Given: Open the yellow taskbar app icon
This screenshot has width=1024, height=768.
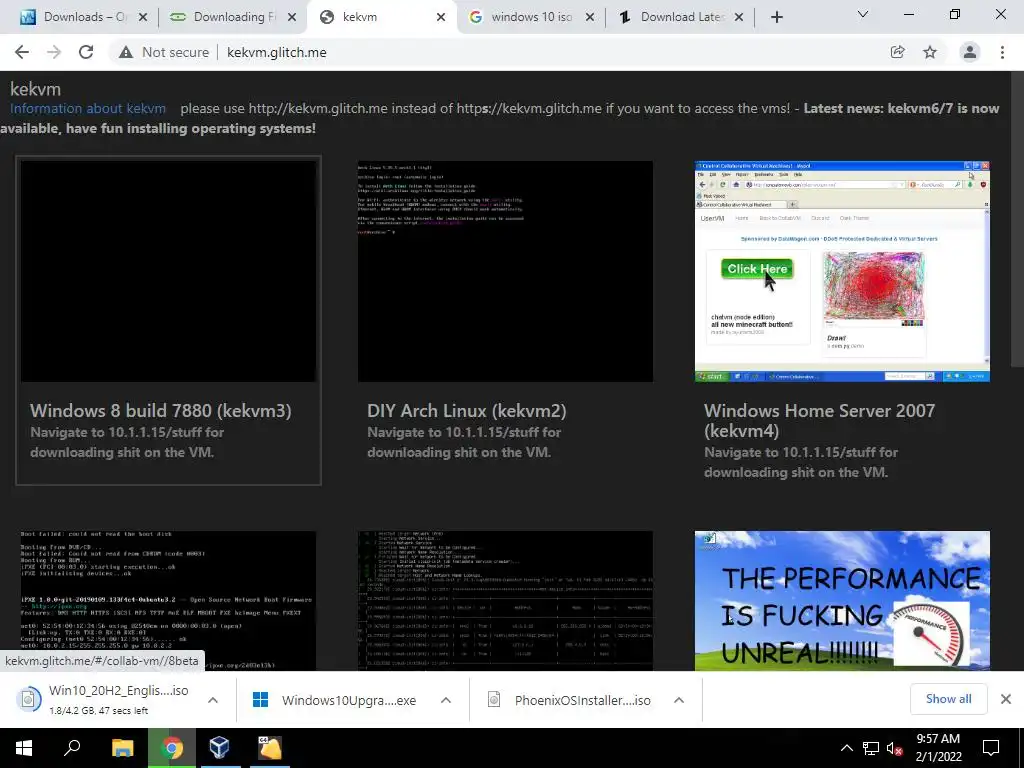Looking at the screenshot, I should click(x=270, y=748).
